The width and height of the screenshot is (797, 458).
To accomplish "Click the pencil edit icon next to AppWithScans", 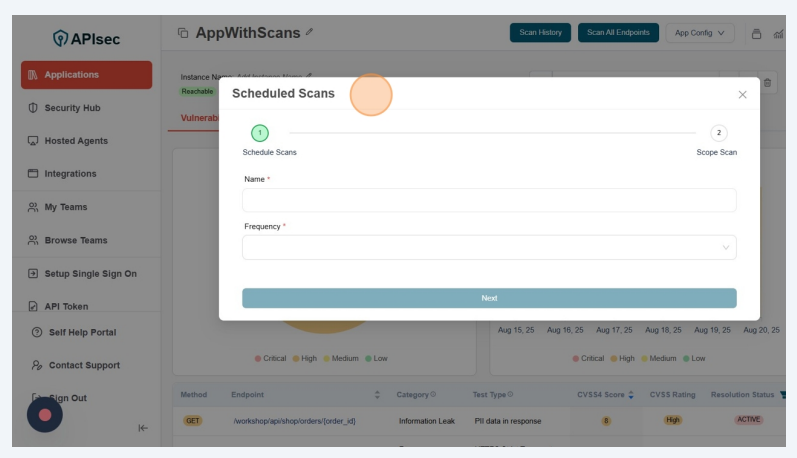I will point(310,33).
